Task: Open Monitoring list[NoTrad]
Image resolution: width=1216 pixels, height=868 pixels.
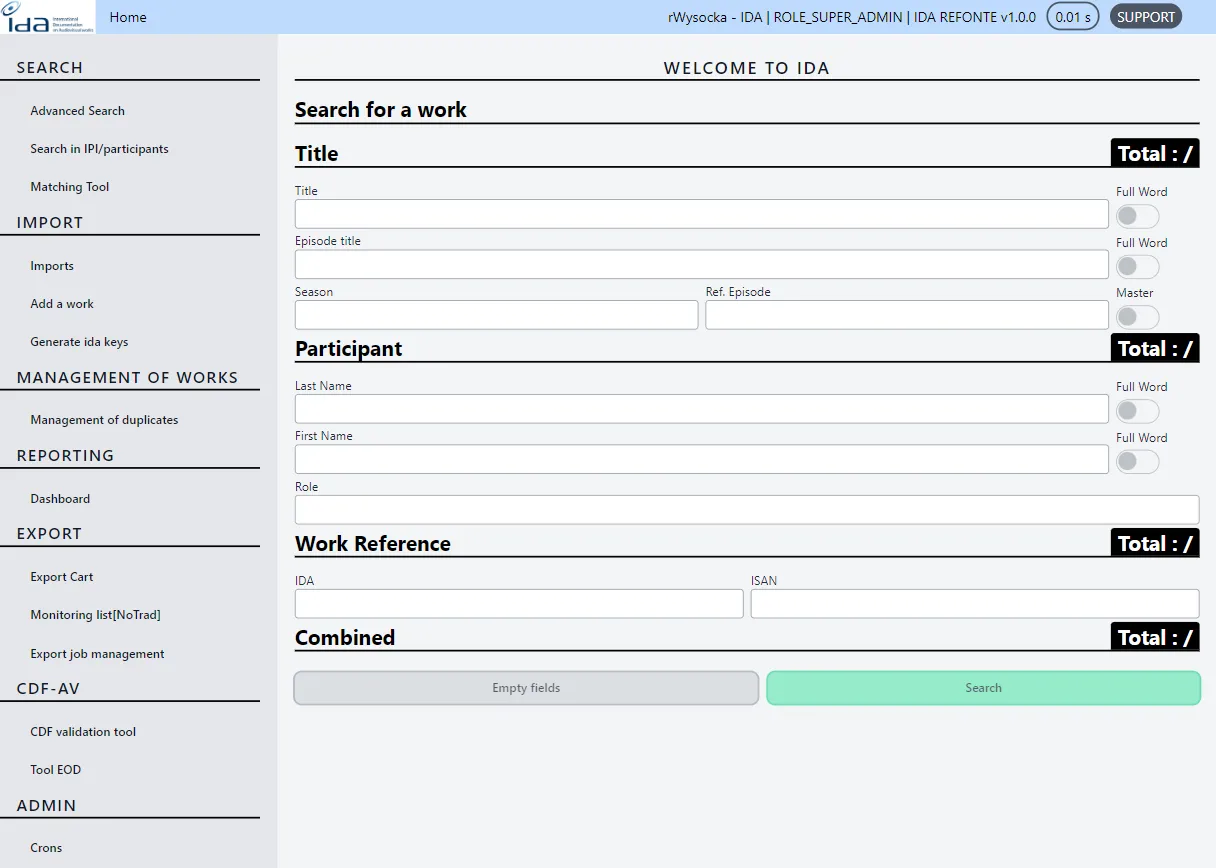Action: (x=95, y=615)
